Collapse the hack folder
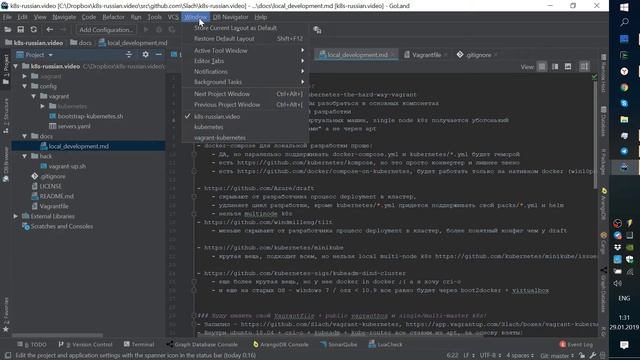The width and height of the screenshot is (640, 360). pyautogui.click(x=24, y=156)
